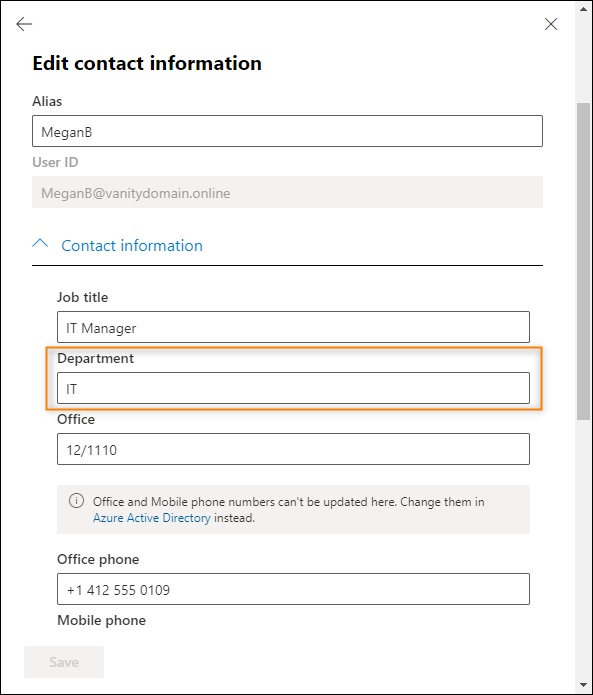The height and width of the screenshot is (695, 593).
Task: Click the scrollbar down arrow
Action: [584, 686]
